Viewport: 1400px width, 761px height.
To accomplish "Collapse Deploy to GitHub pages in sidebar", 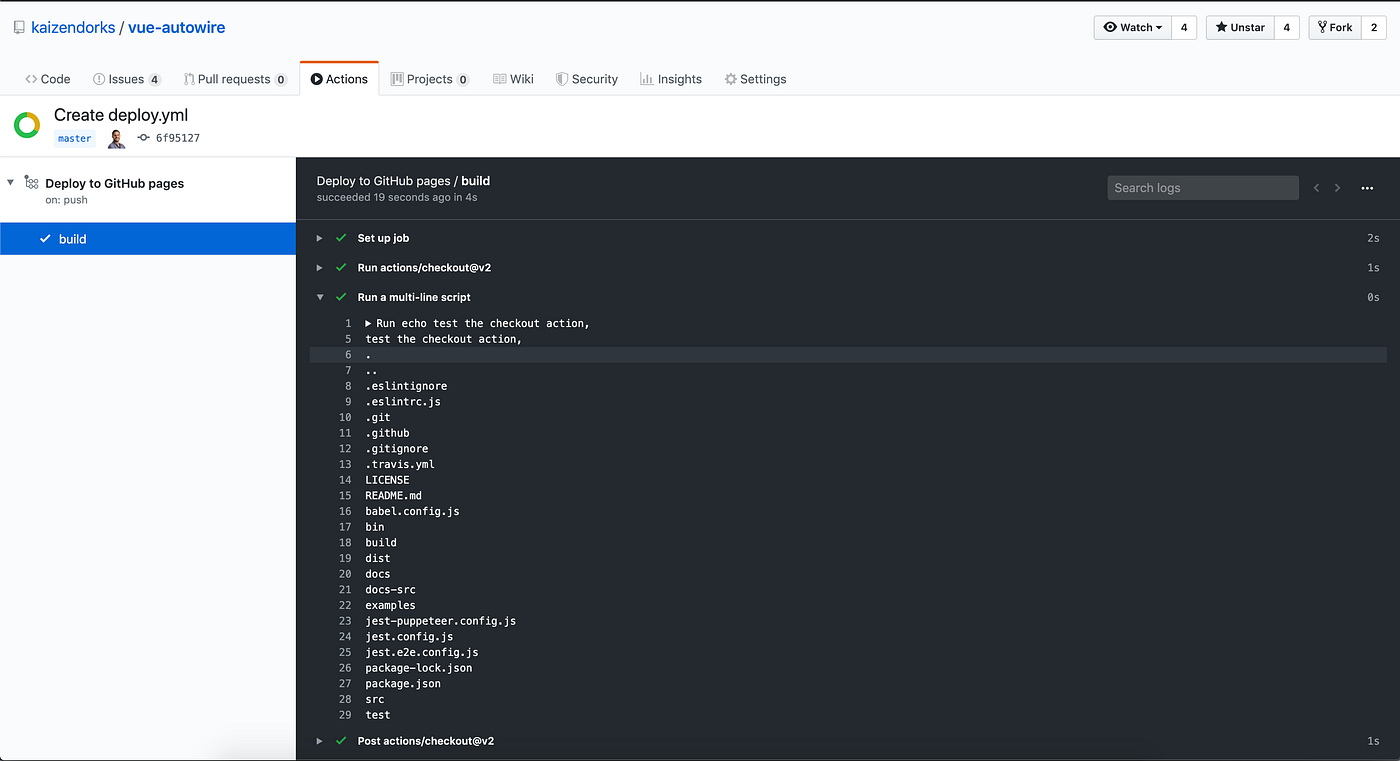I will (x=9, y=182).
